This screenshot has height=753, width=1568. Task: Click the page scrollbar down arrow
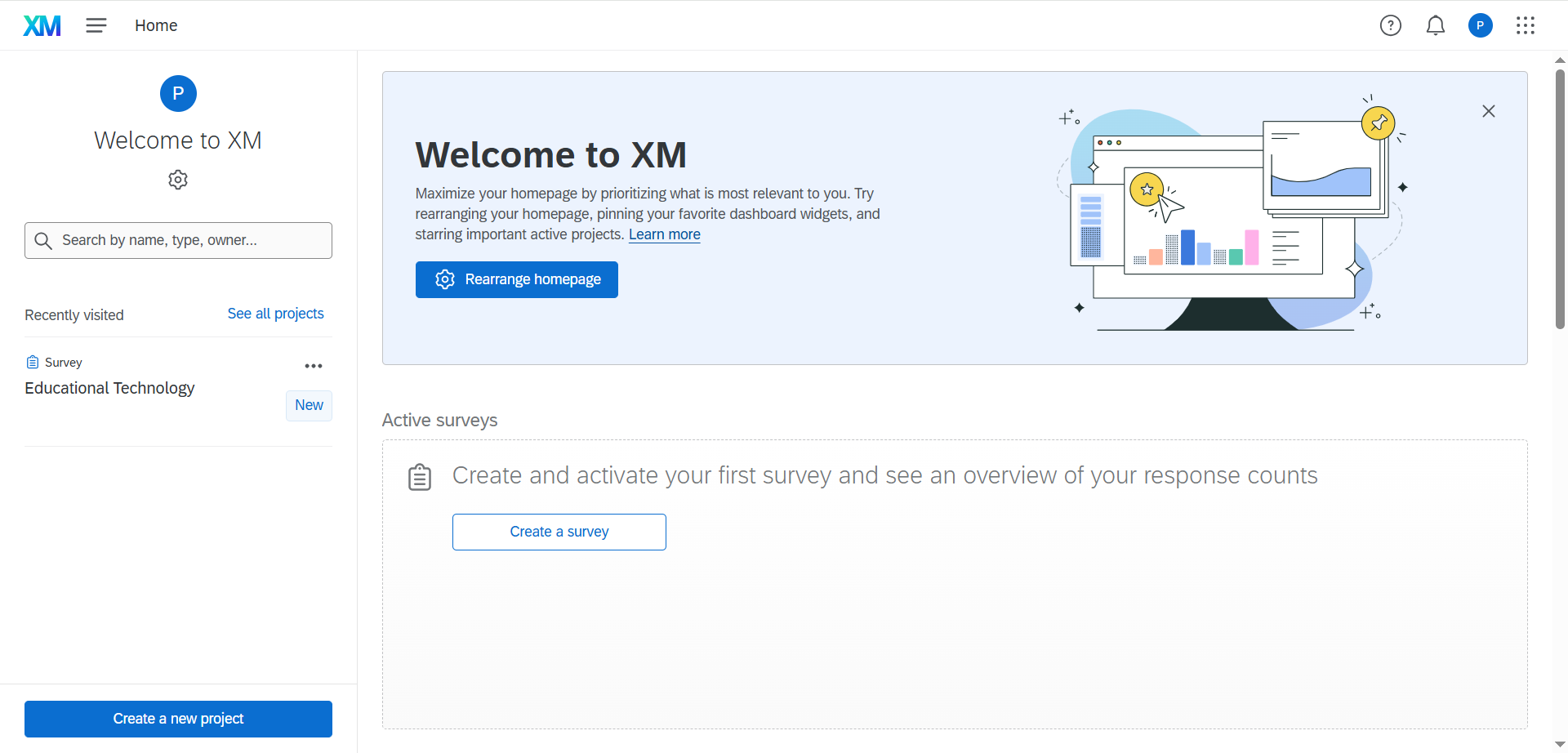[x=1559, y=744]
